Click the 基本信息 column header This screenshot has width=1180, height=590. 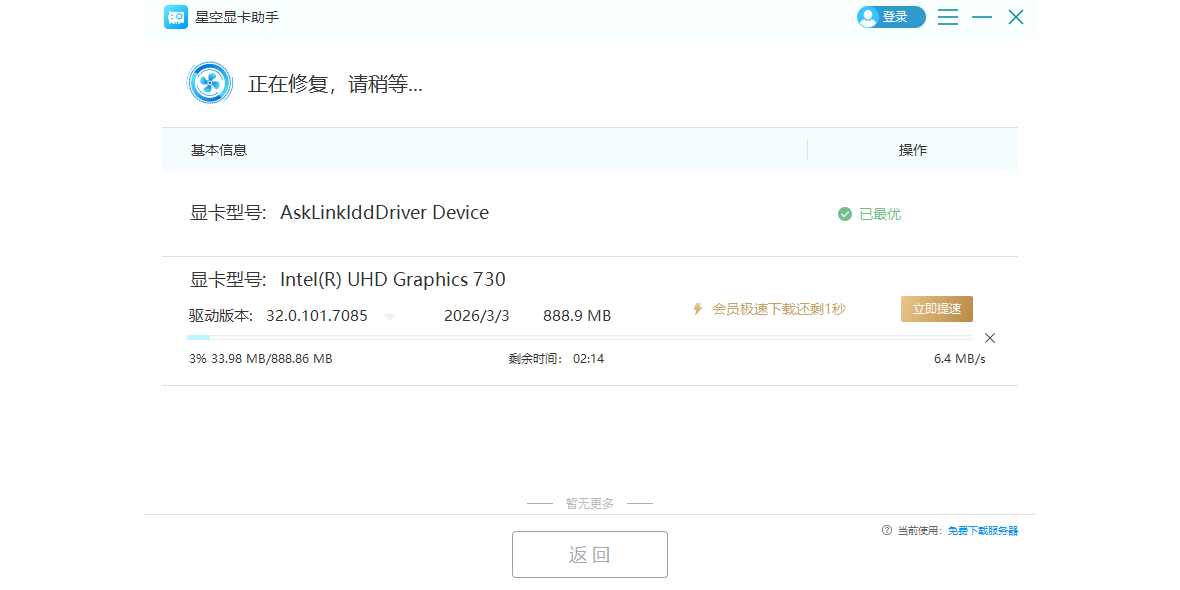point(219,150)
